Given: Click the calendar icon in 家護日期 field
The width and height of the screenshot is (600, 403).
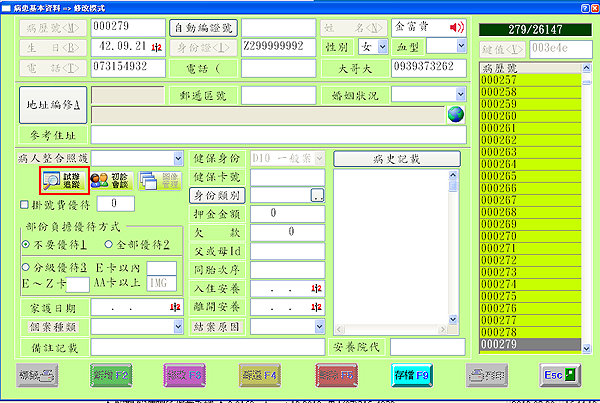Looking at the screenshot, I should coord(177,307).
